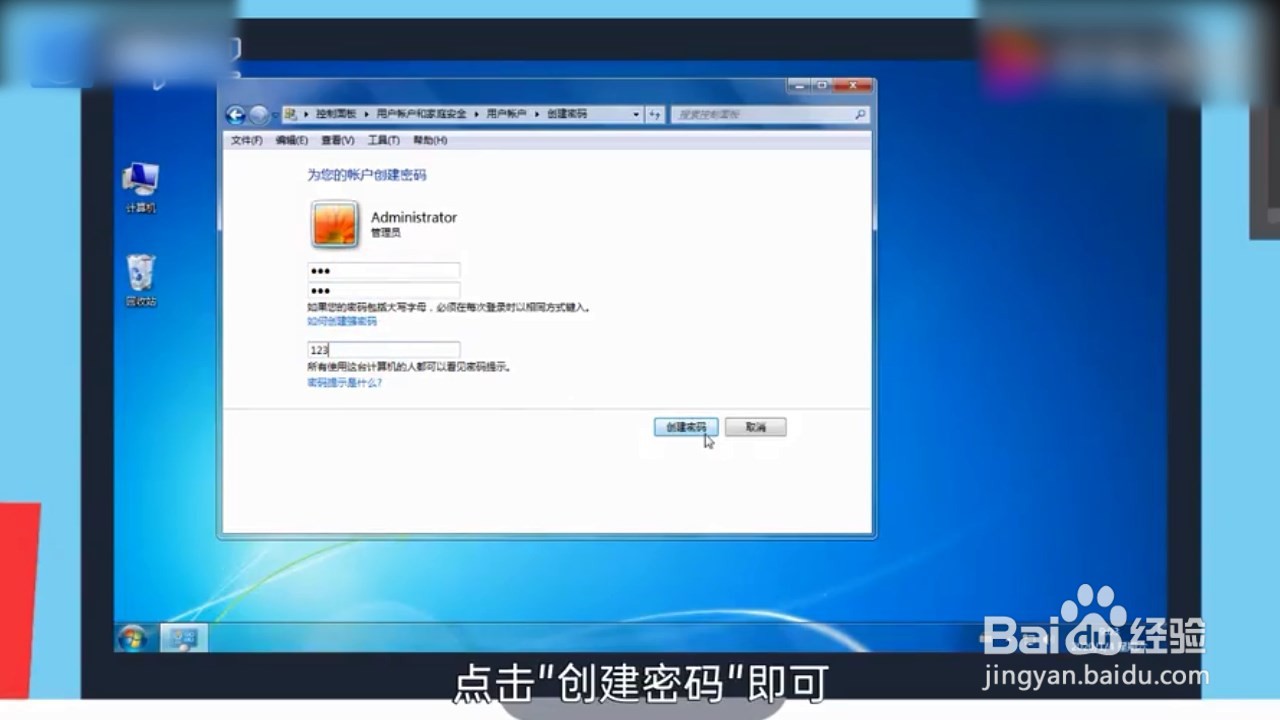Open the 如何创建强密码 help link
The height and width of the screenshot is (720, 1280).
[x=342, y=322]
